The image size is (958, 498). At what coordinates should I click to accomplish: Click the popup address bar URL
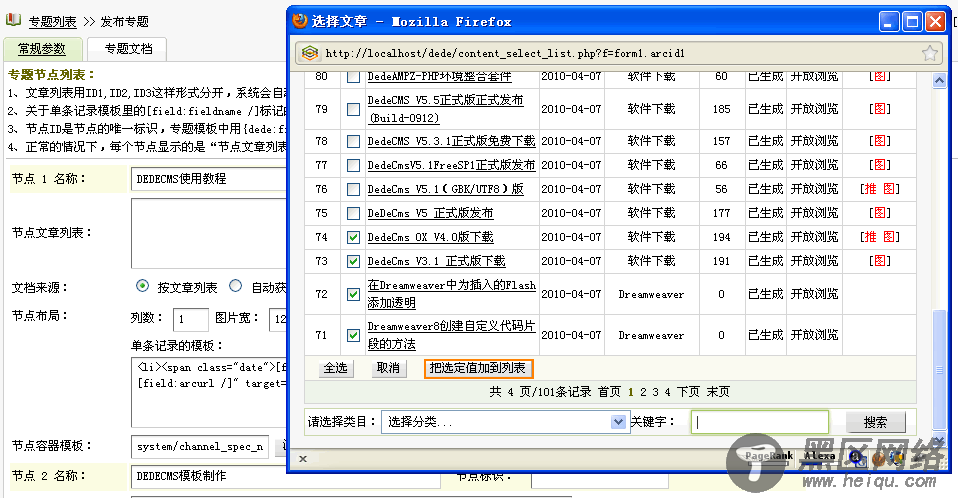point(505,53)
